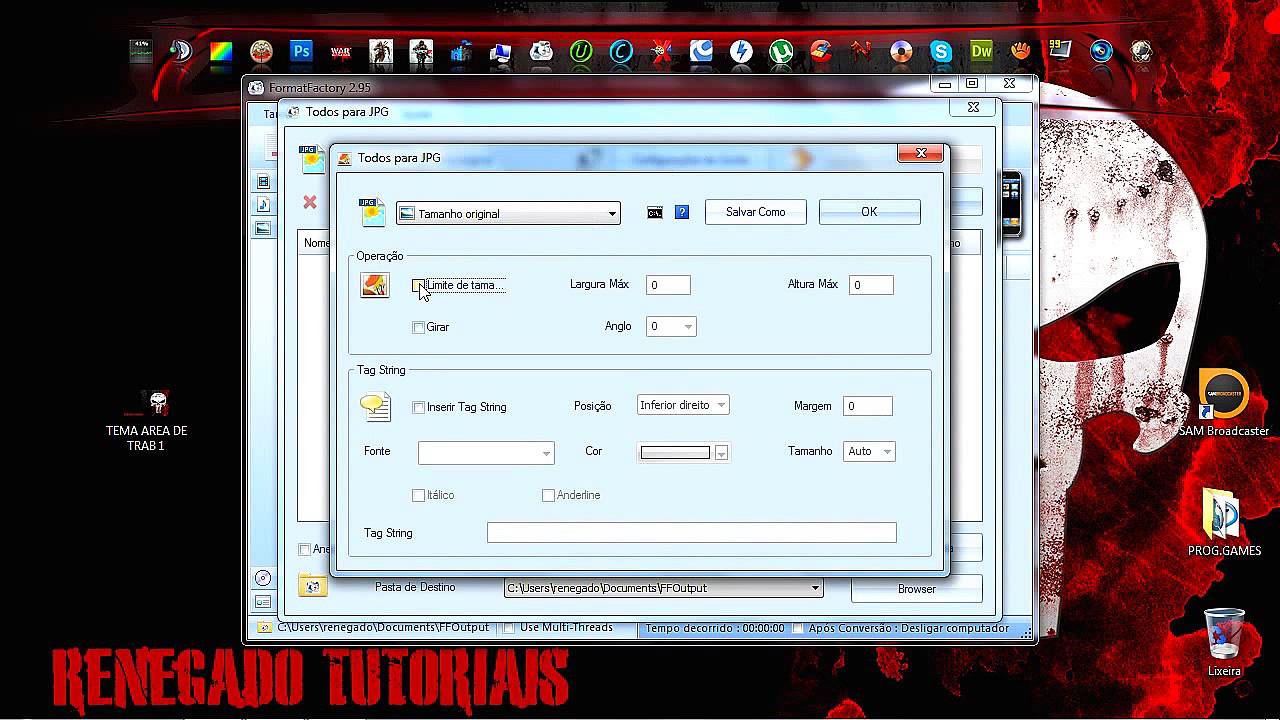Screen dimensions: 1280x720
Task: Click the destination folder icon near Pasta de Destino
Action: coord(312,586)
